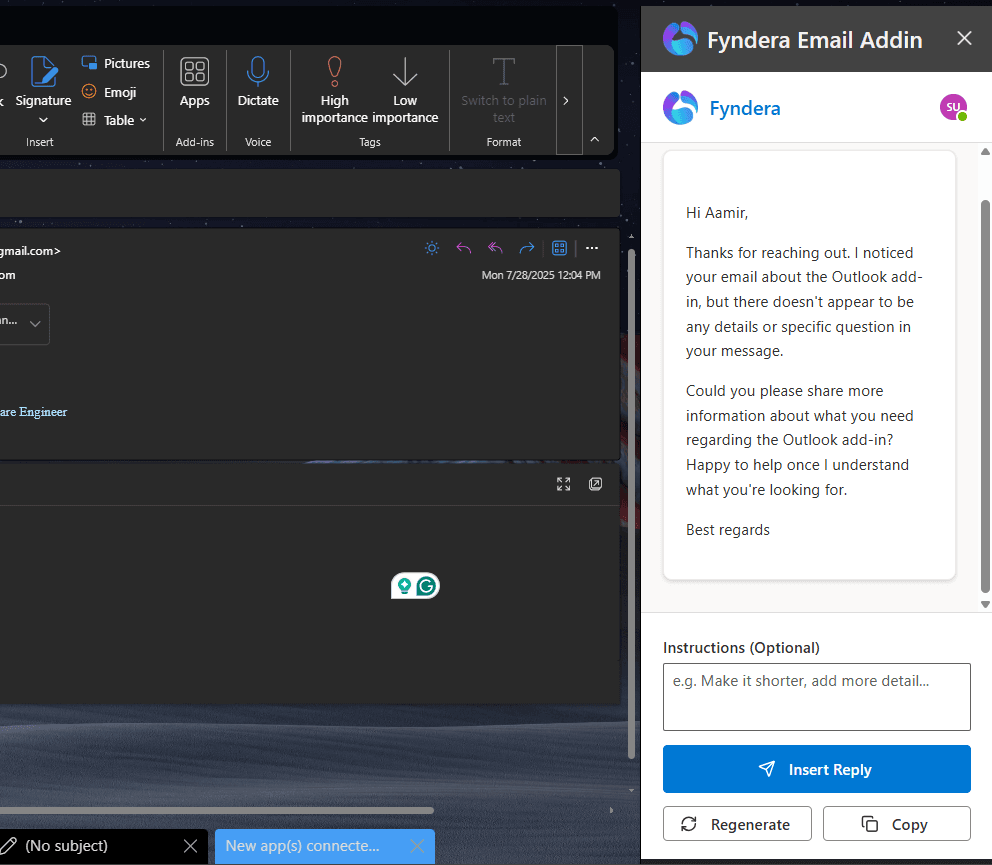Close the (No subject) draft tab
Image resolution: width=992 pixels, height=865 pixels.
coord(190,846)
